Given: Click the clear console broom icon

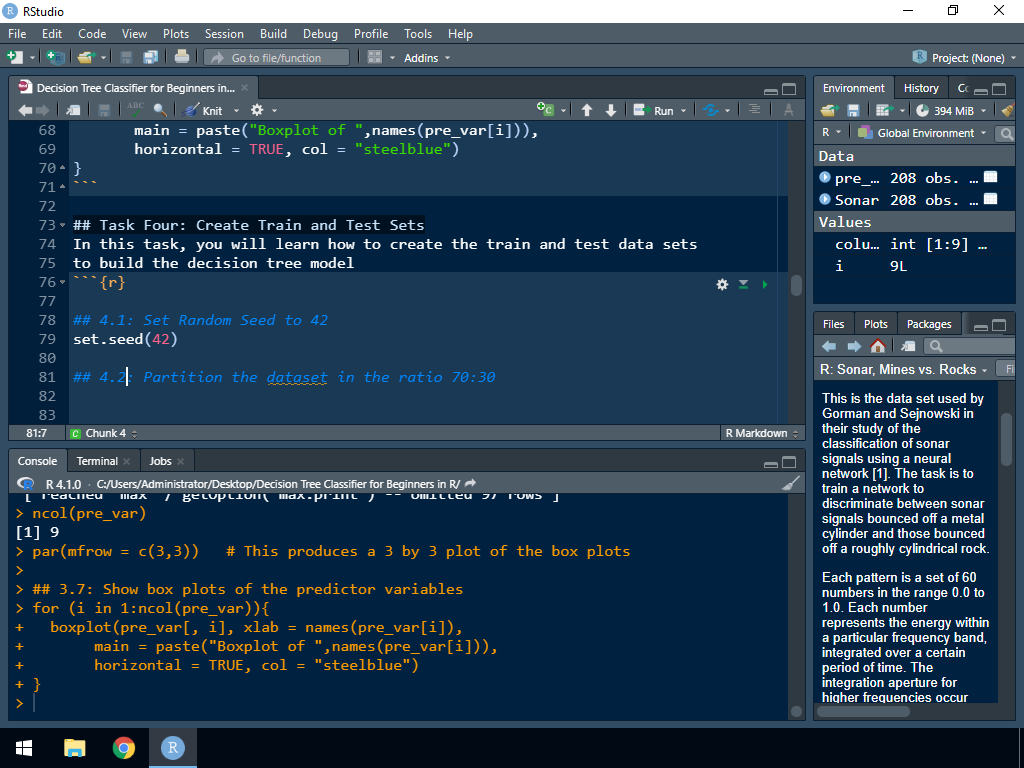Looking at the screenshot, I should (x=790, y=483).
